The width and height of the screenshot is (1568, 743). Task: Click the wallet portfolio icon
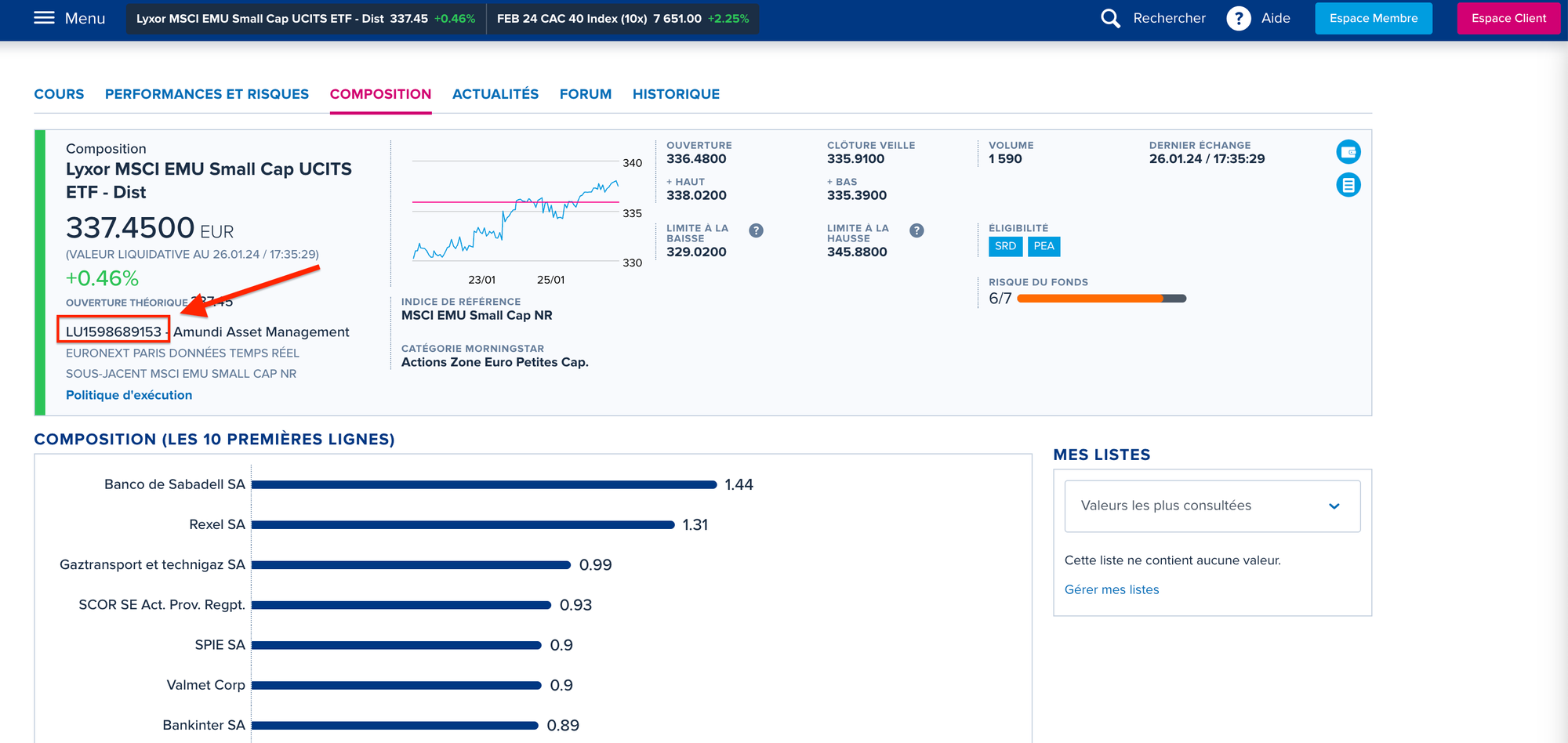(x=1348, y=152)
